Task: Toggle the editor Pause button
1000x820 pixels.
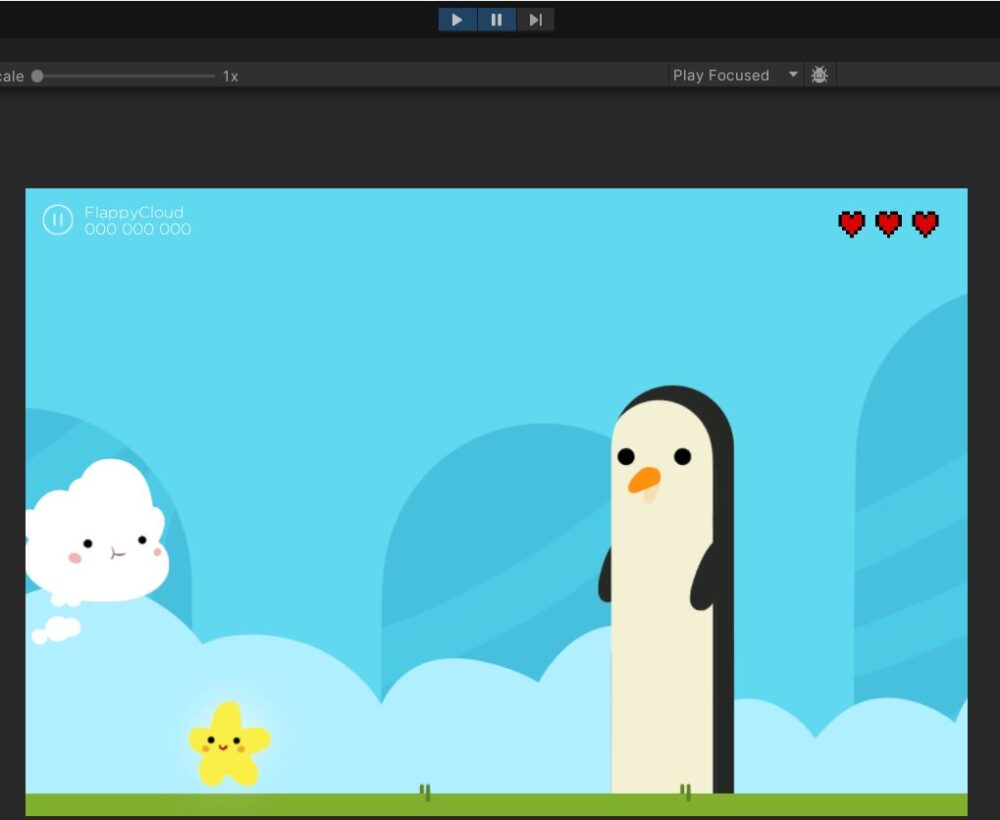Action: 496,20
